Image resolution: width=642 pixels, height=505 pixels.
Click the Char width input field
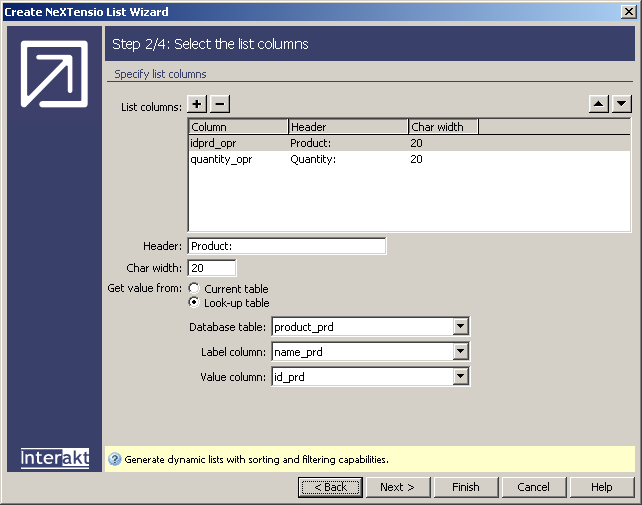pos(212,268)
